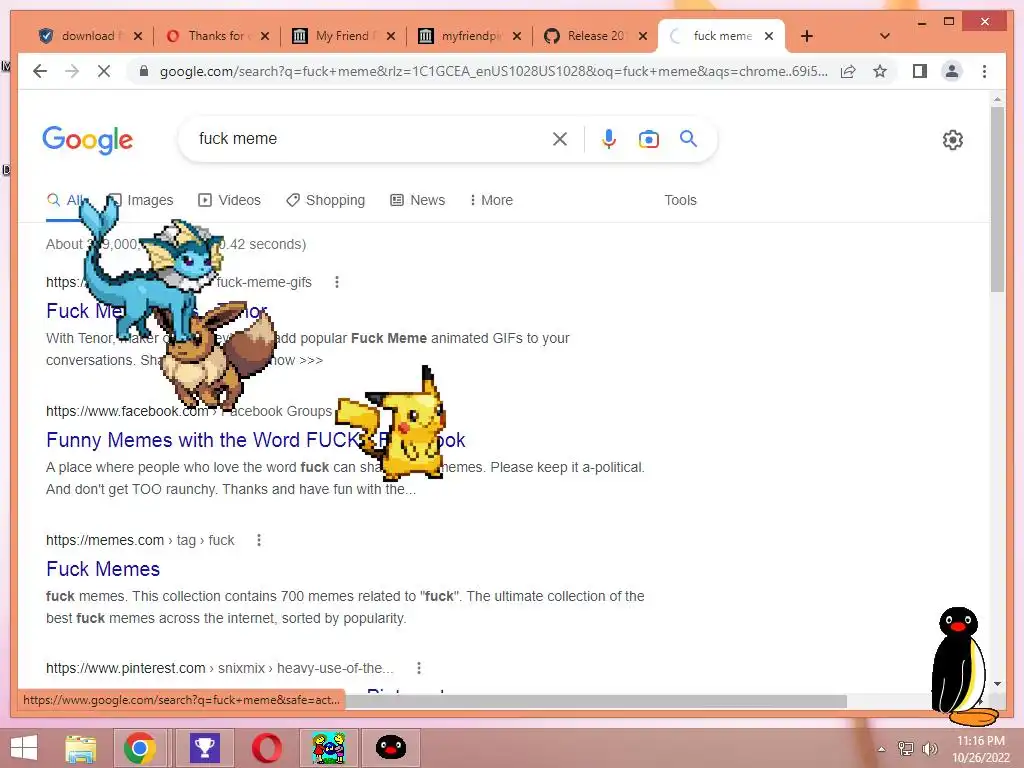Open the Chrome side panel icon
Image resolution: width=1024 pixels, height=768 pixels.
pos(920,71)
